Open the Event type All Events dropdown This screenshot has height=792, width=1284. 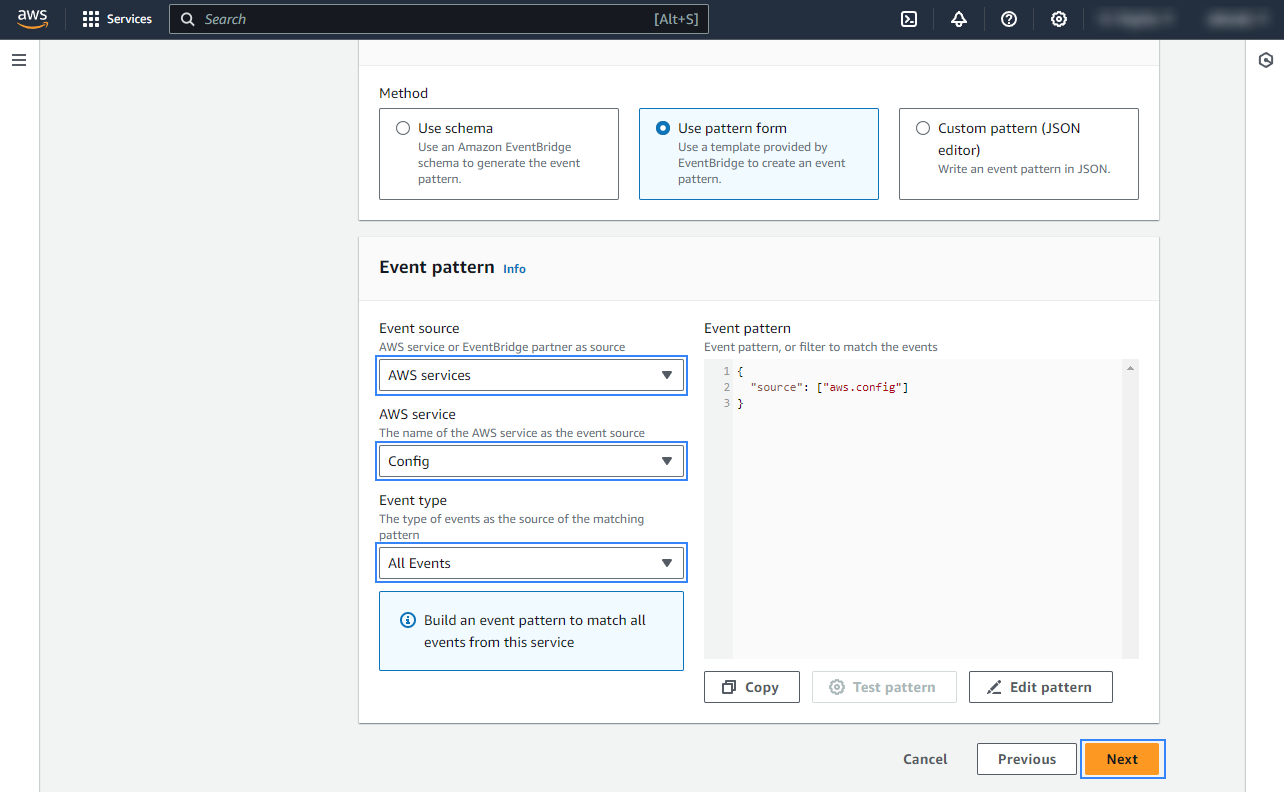pos(531,564)
